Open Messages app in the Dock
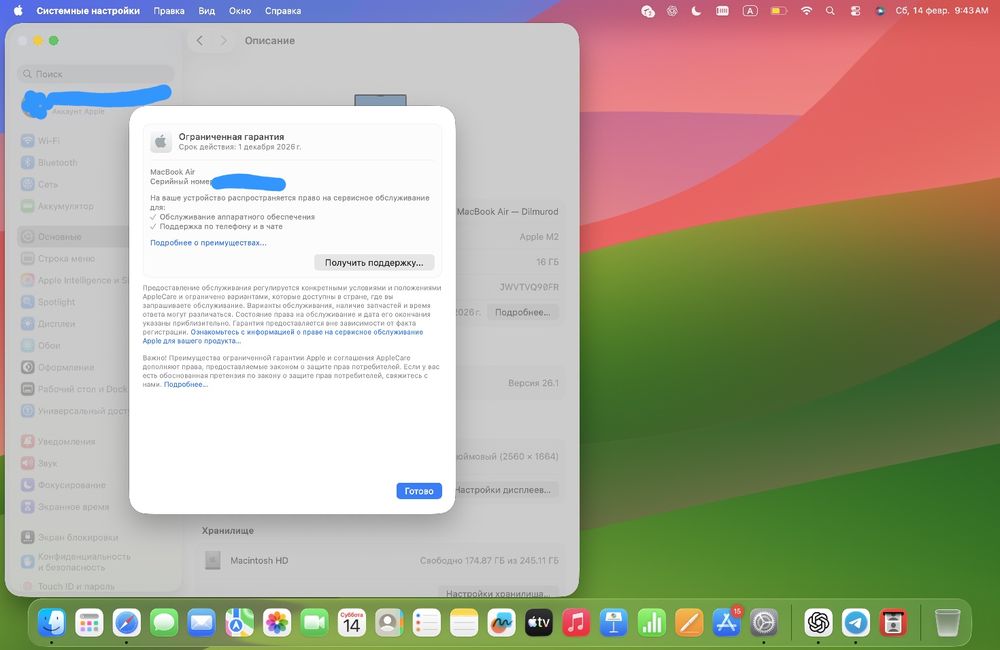Viewport: 1000px width, 650px height. (165, 622)
